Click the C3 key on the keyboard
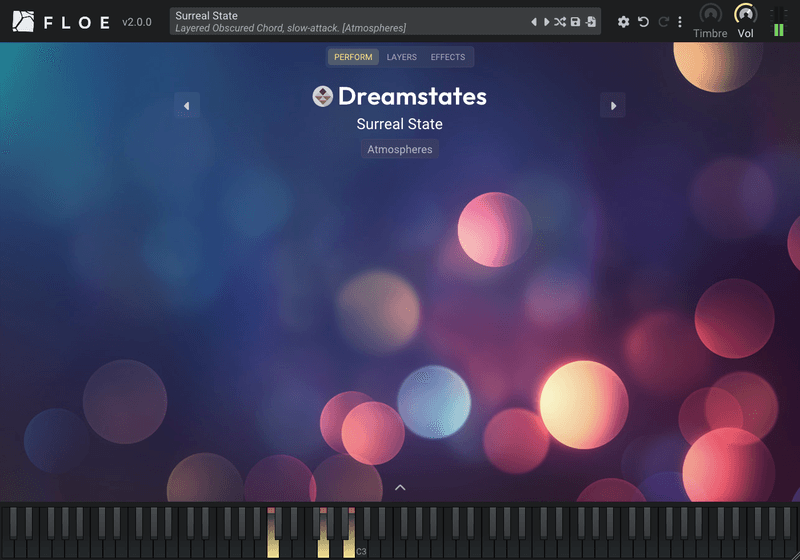This screenshot has height=560, width=800. pyautogui.click(x=362, y=546)
